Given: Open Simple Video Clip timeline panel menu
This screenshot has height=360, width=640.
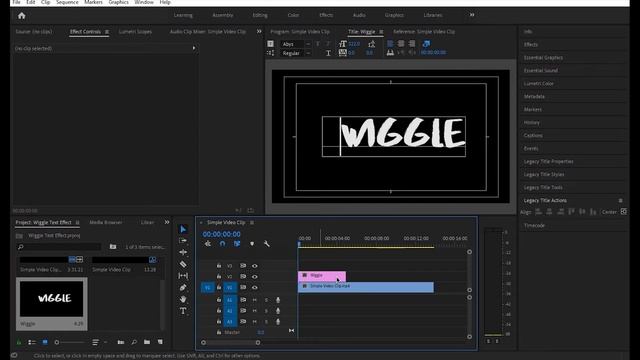Looking at the screenshot, I should tap(252, 222).
